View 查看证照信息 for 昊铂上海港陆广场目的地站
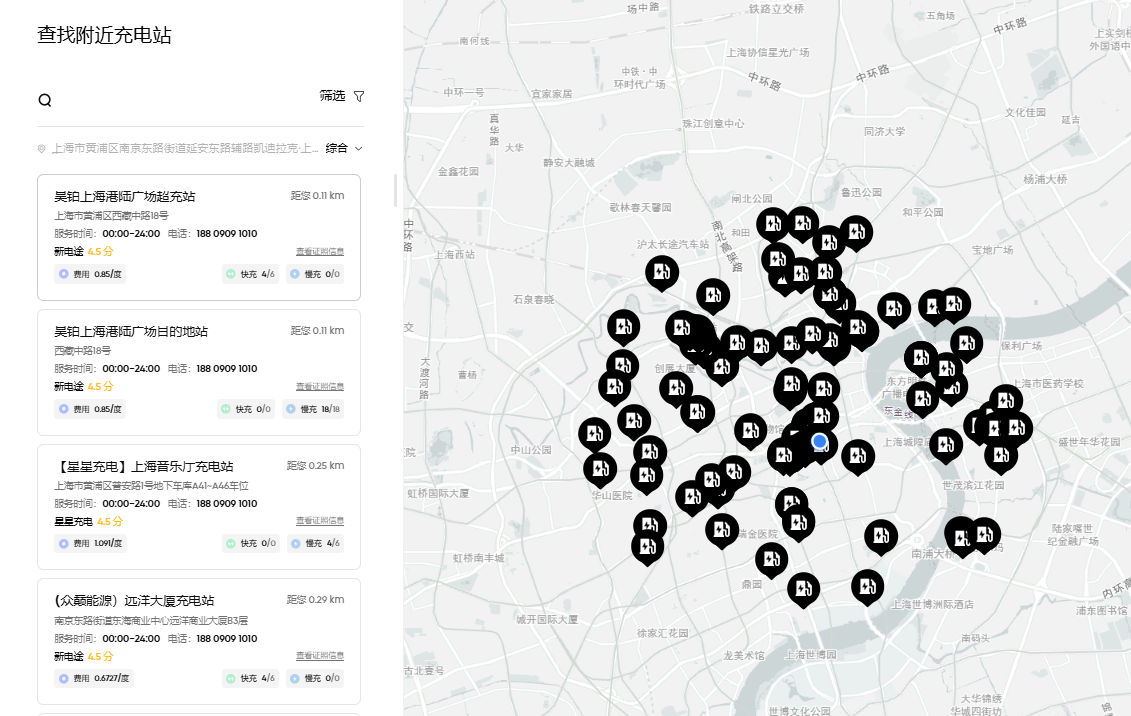 tap(320, 386)
